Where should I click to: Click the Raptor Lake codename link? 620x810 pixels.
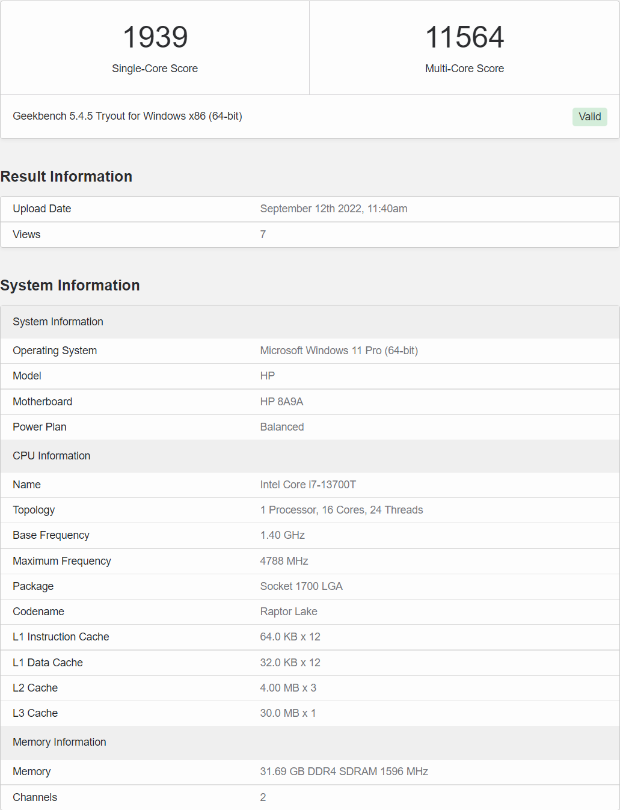click(288, 611)
